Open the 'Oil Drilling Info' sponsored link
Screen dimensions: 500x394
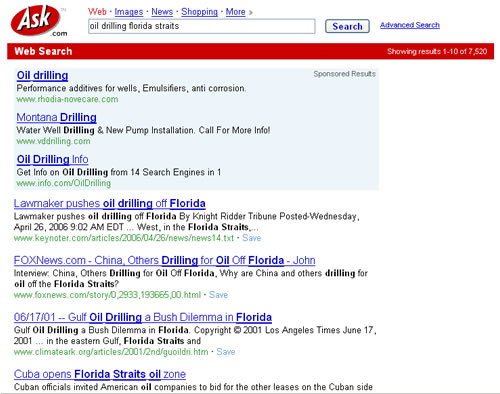point(52,159)
